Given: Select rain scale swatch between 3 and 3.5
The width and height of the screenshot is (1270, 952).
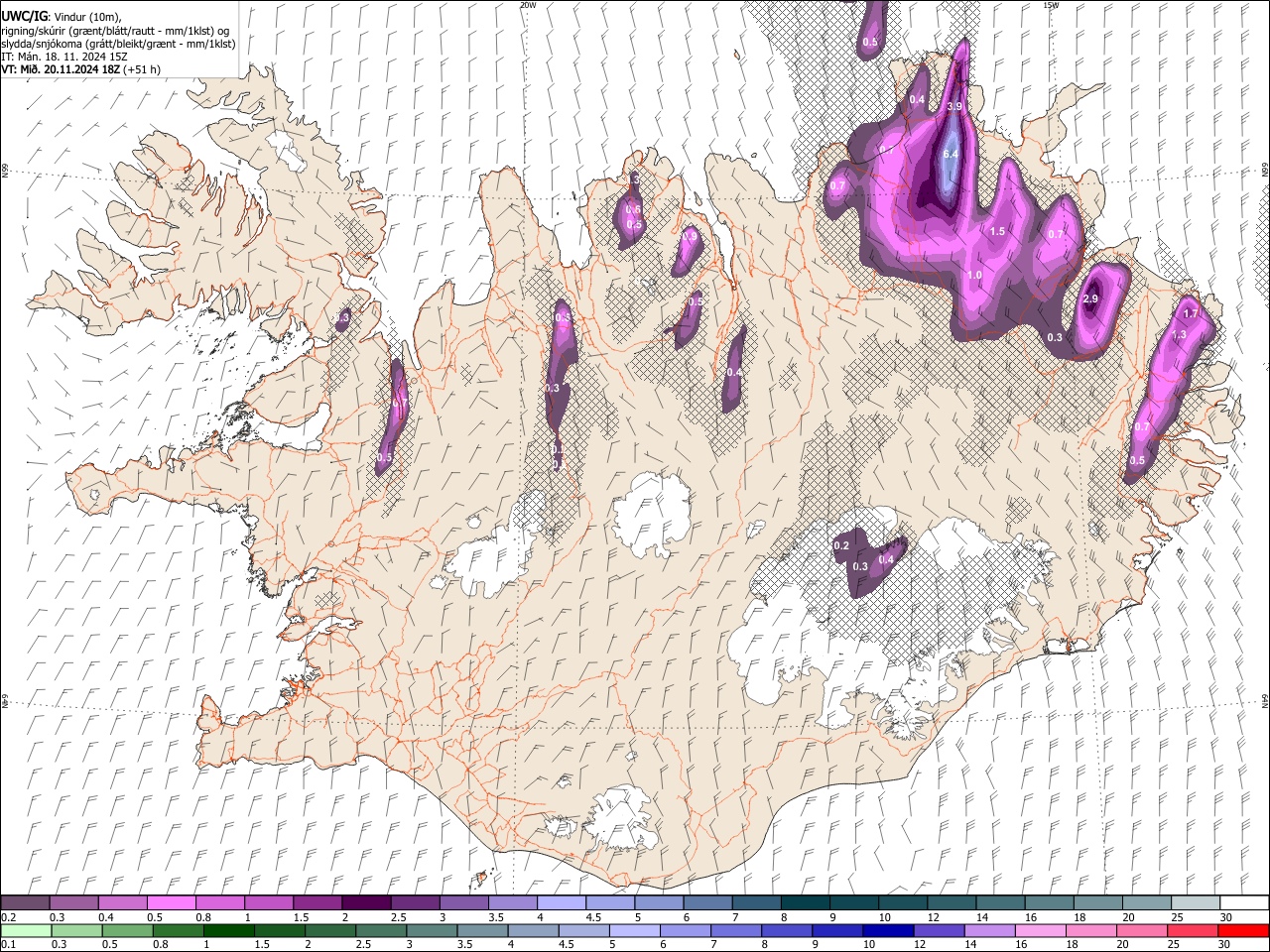Looking at the screenshot, I should coord(431,930).
